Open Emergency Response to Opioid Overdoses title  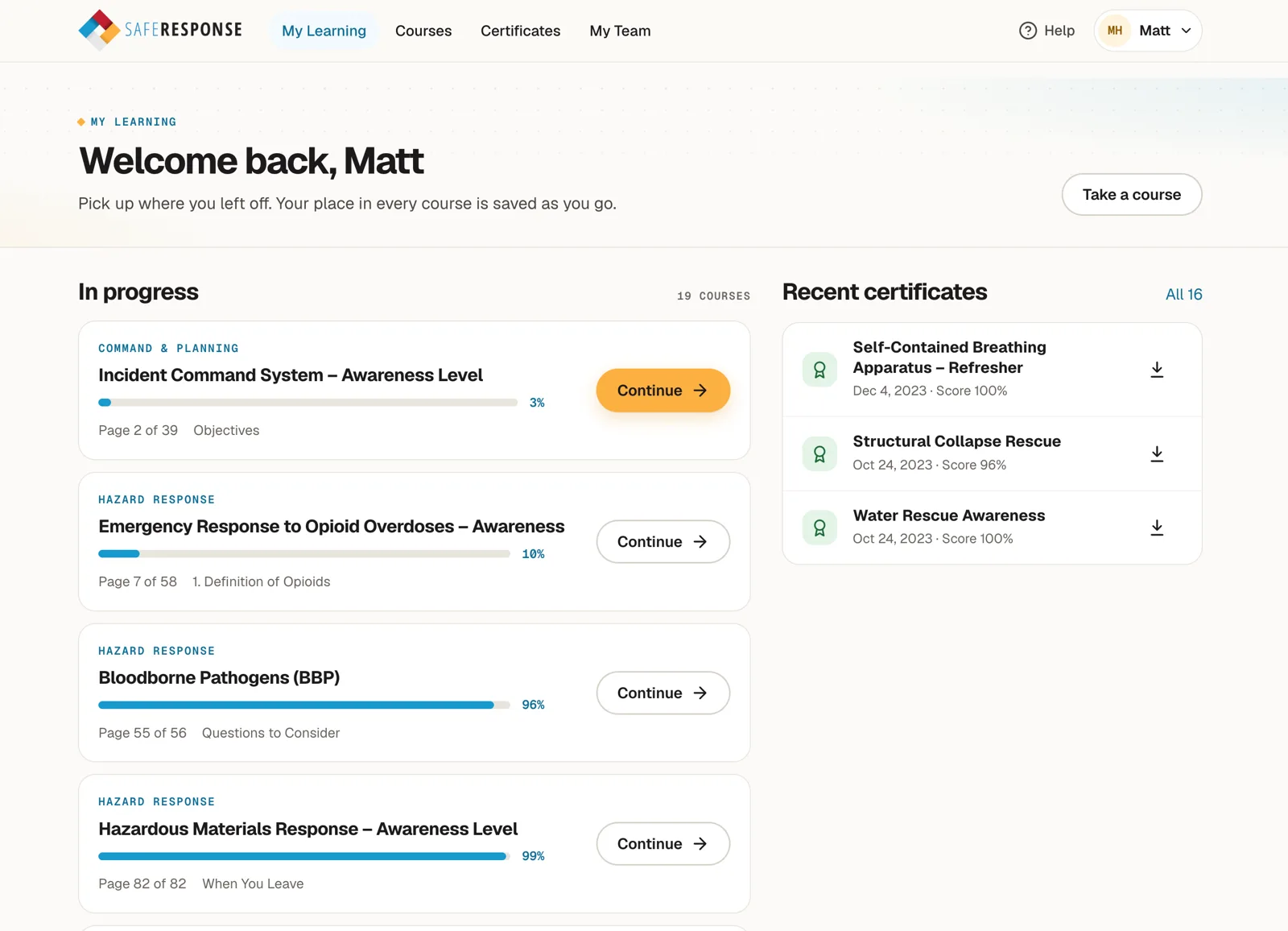(332, 527)
